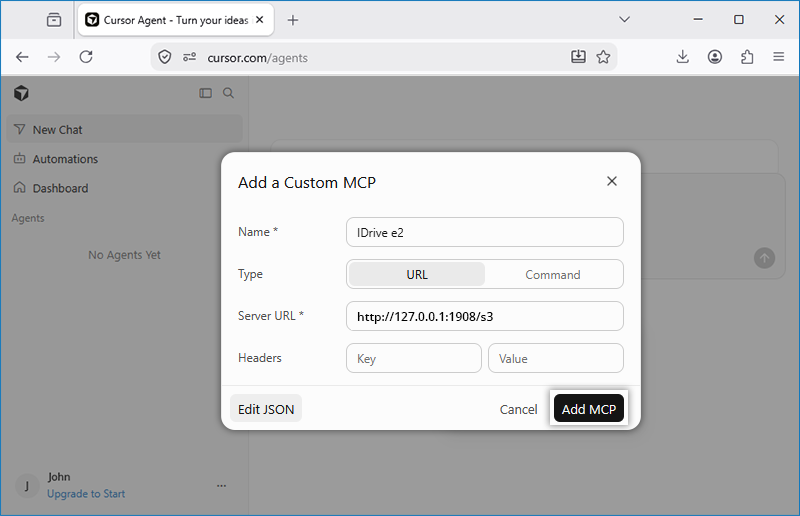Click the name John in the sidebar

point(59,477)
